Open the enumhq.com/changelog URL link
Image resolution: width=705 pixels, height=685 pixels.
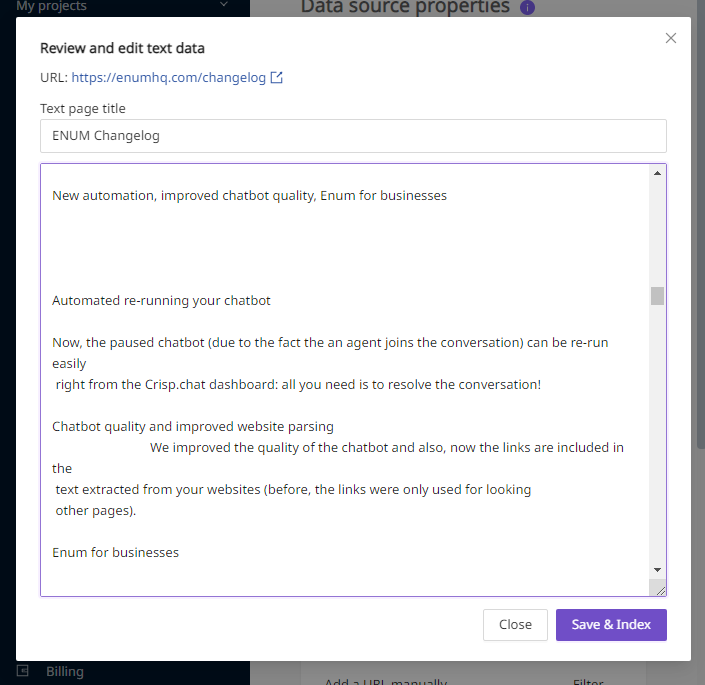pos(169,77)
